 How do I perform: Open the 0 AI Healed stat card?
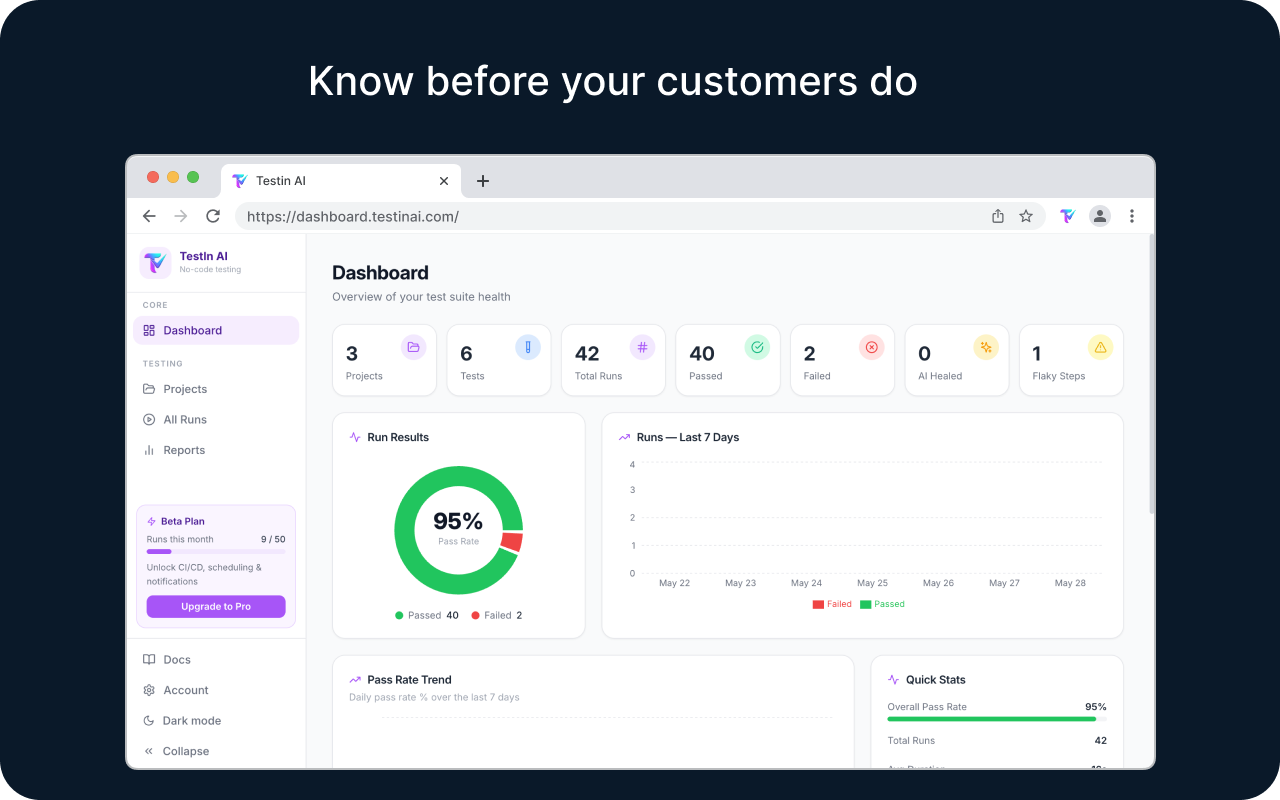pyautogui.click(x=957, y=360)
